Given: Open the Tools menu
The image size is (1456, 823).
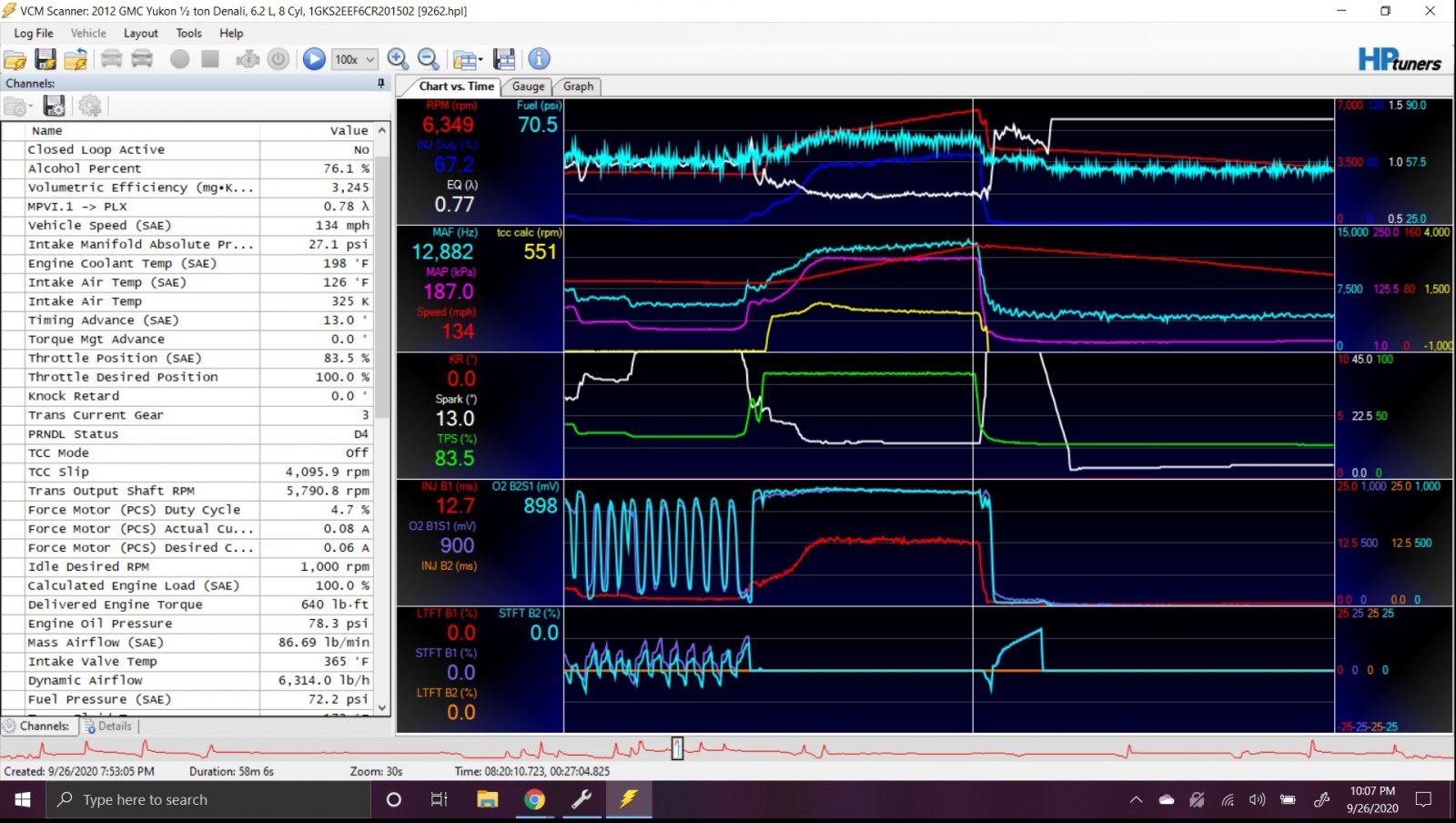Looking at the screenshot, I should [189, 33].
